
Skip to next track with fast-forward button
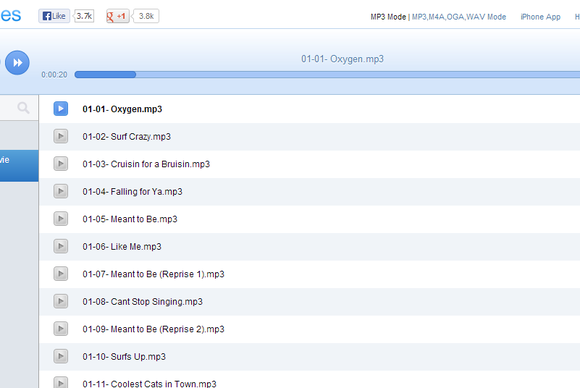coord(17,63)
